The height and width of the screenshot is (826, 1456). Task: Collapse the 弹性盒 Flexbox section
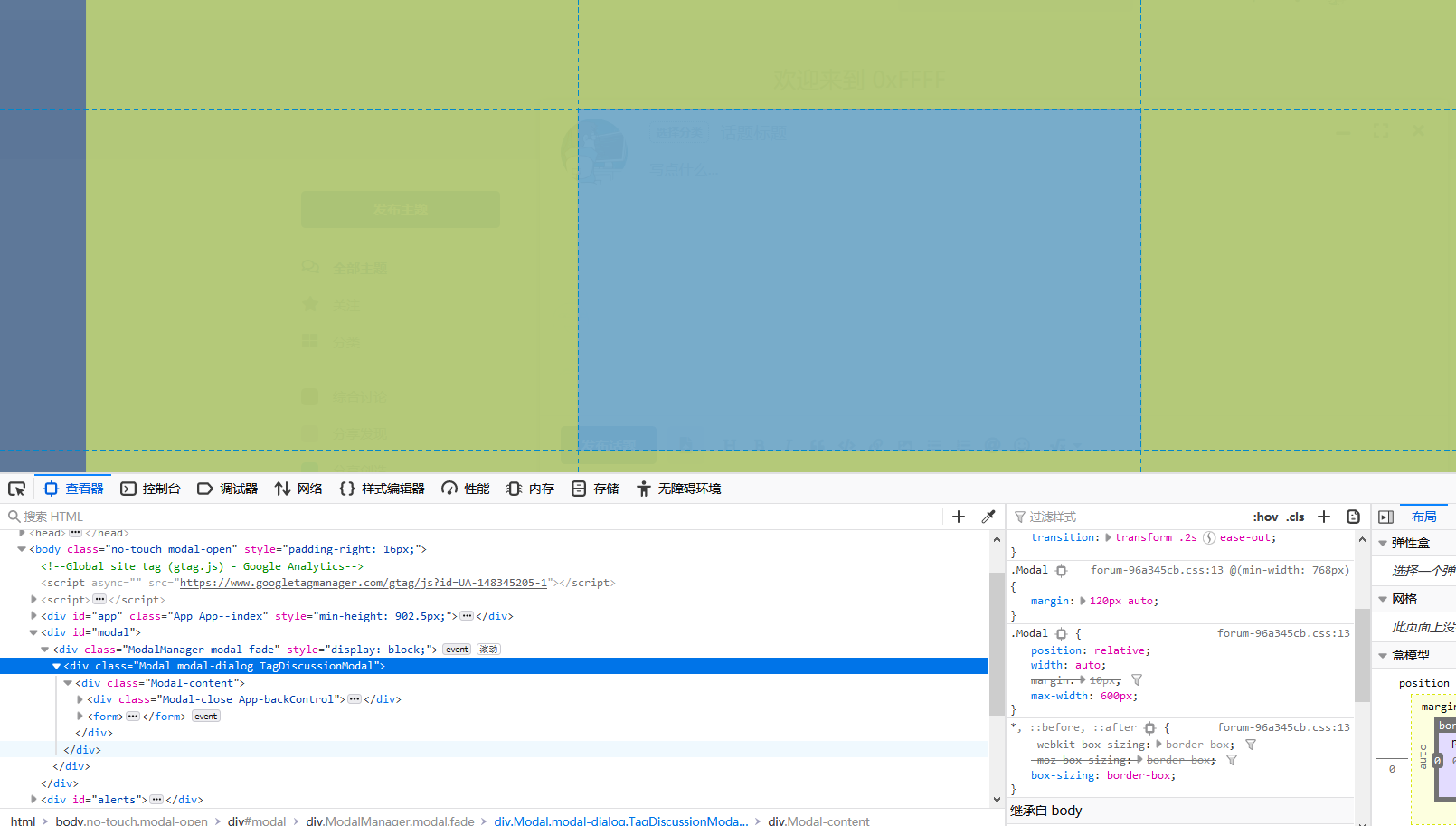pyautogui.click(x=1383, y=543)
